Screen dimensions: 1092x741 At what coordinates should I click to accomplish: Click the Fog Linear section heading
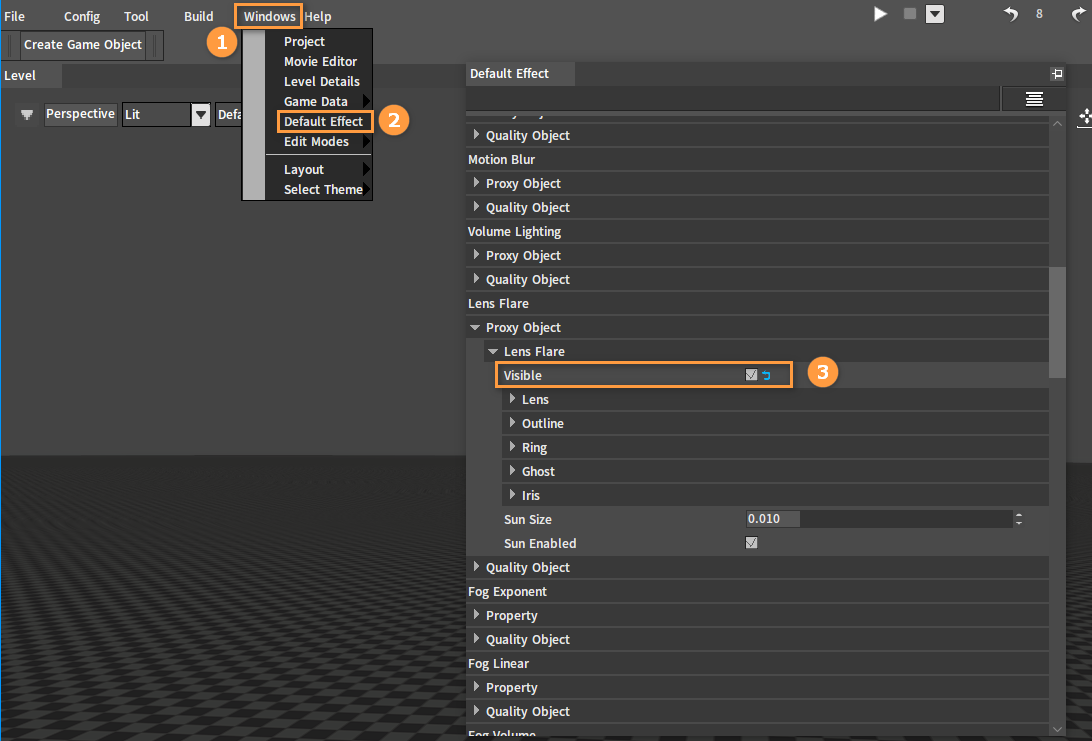point(499,663)
